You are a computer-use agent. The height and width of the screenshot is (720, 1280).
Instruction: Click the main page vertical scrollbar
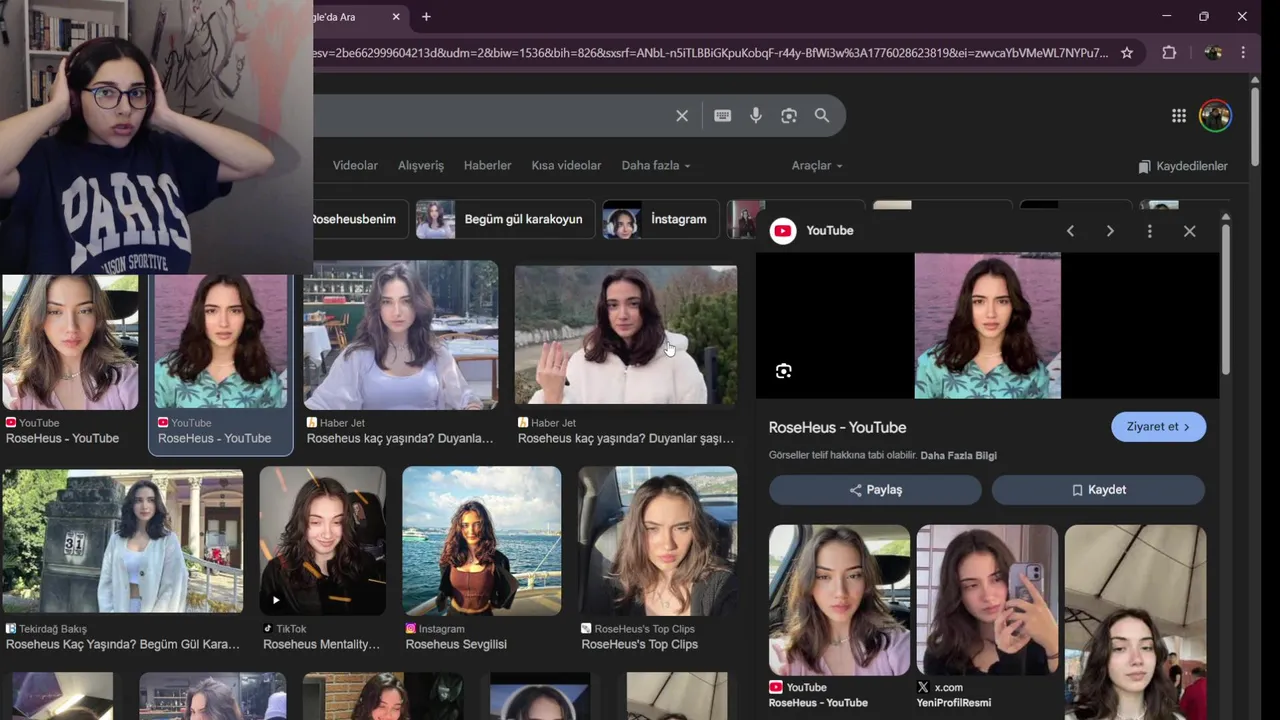coord(1255,125)
